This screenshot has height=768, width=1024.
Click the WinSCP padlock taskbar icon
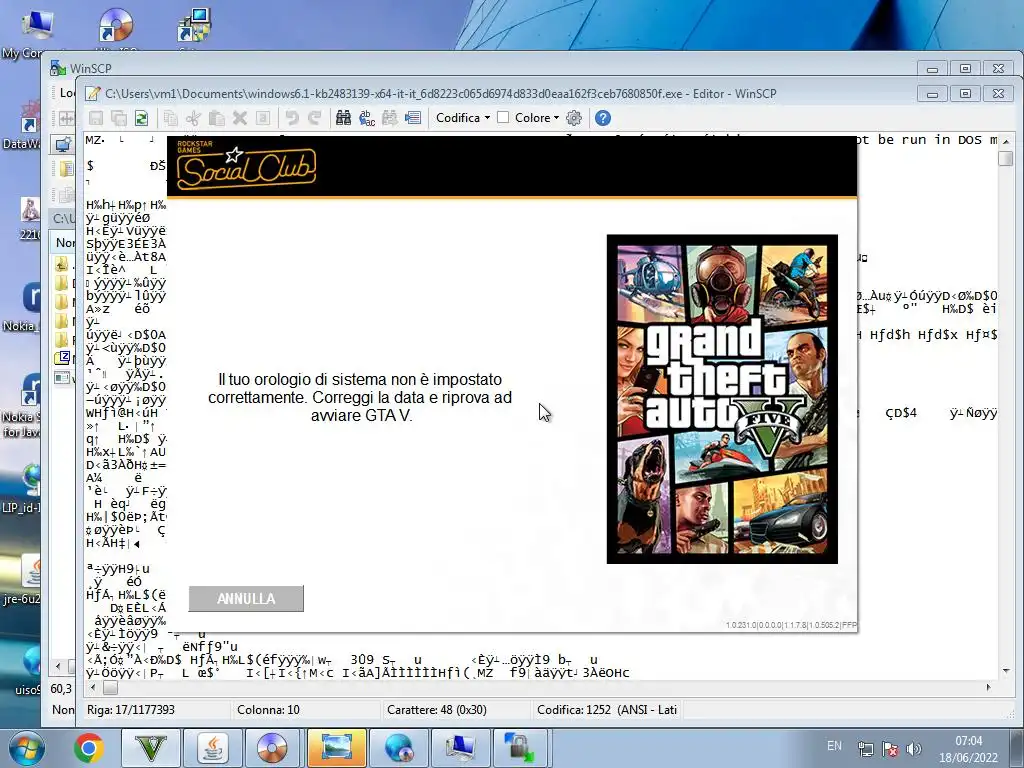click(520, 748)
